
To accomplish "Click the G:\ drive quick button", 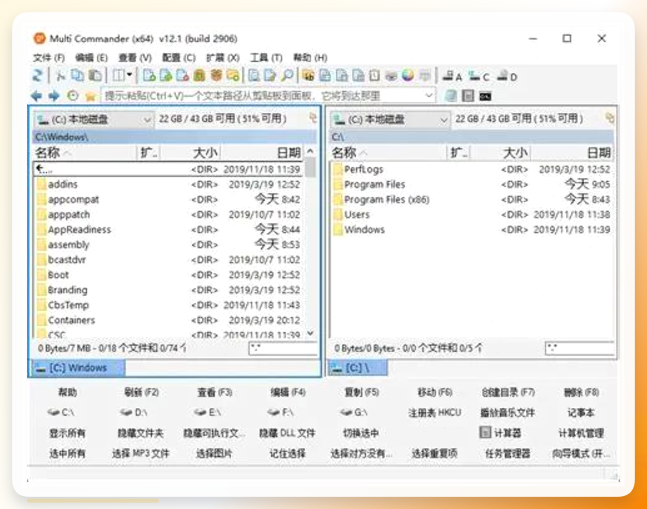I will click(x=354, y=412).
